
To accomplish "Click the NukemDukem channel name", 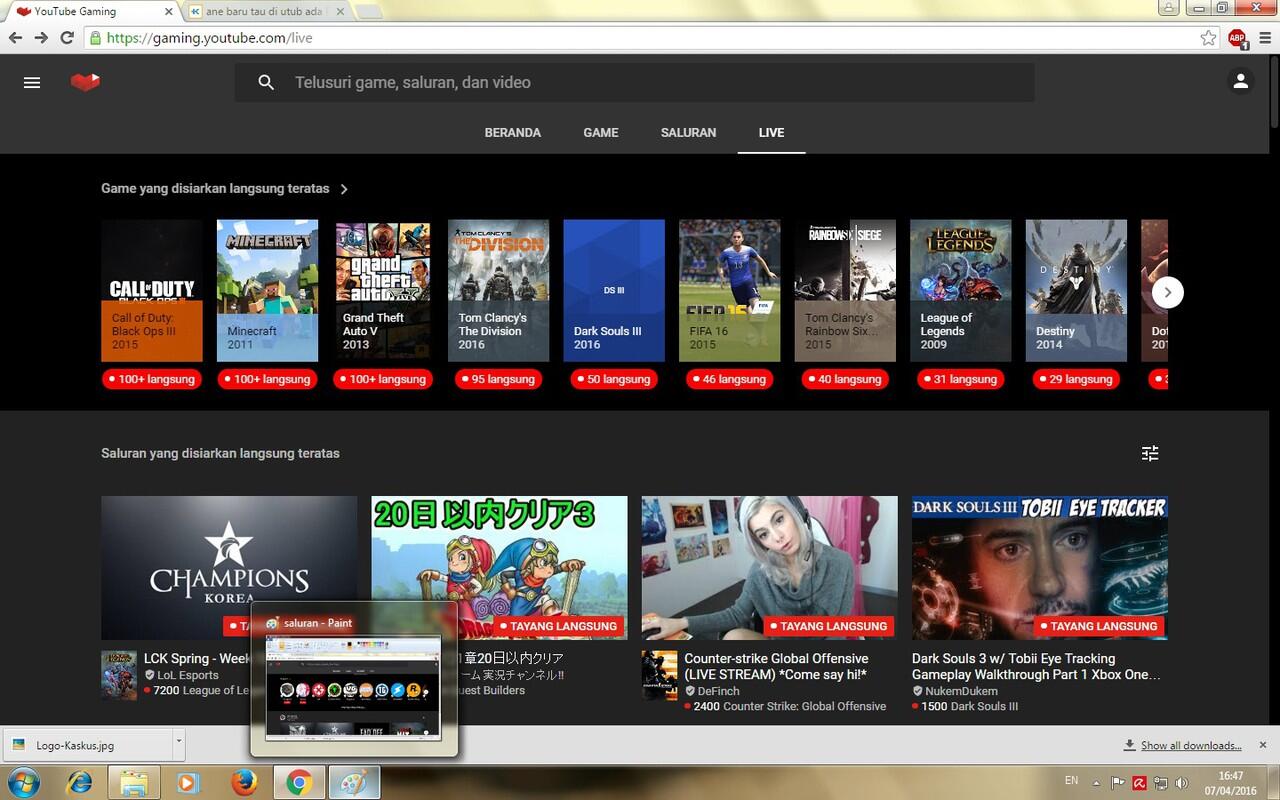I will coord(961,691).
